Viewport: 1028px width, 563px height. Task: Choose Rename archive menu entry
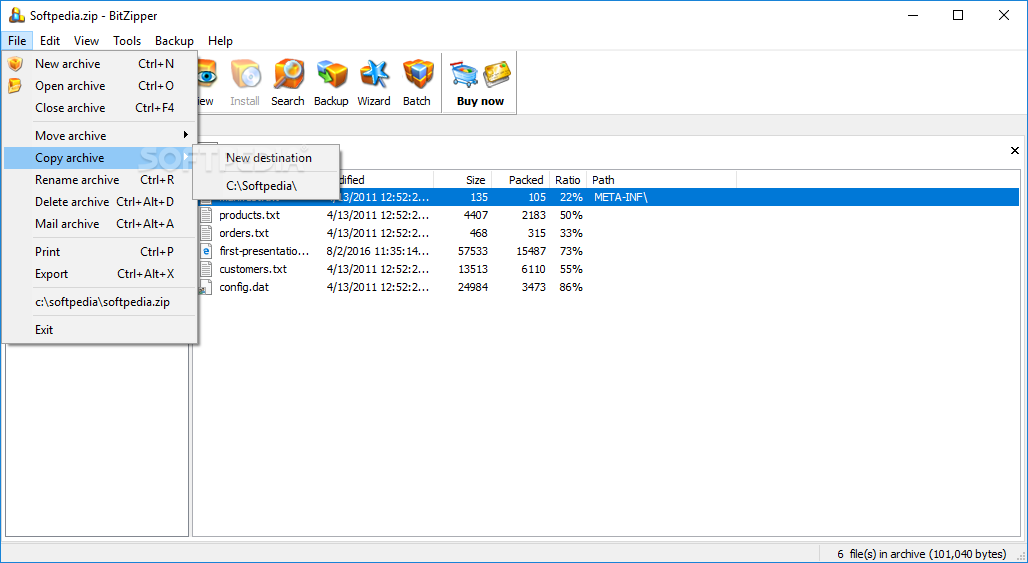[100, 180]
